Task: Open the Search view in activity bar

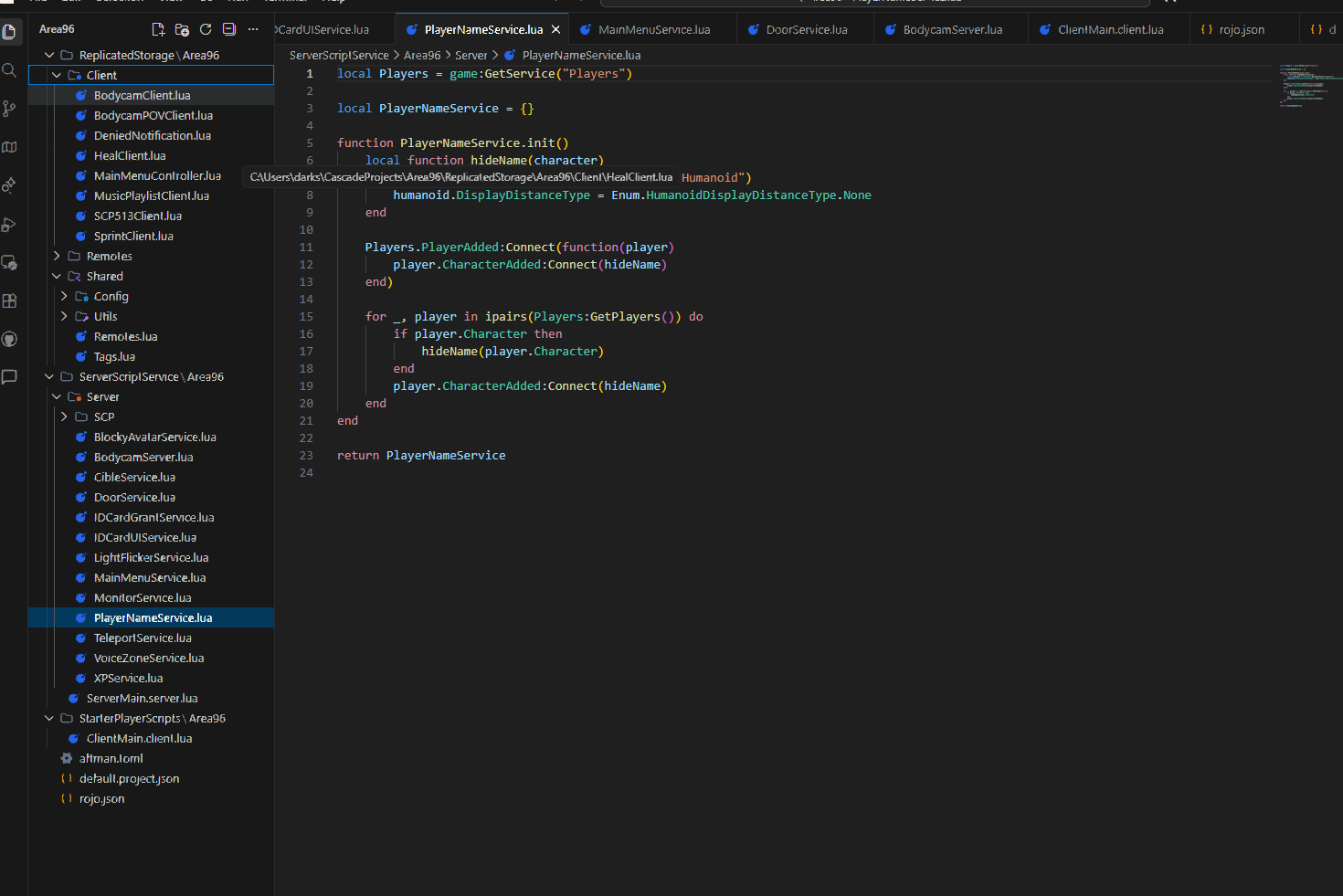Action: (x=9, y=70)
